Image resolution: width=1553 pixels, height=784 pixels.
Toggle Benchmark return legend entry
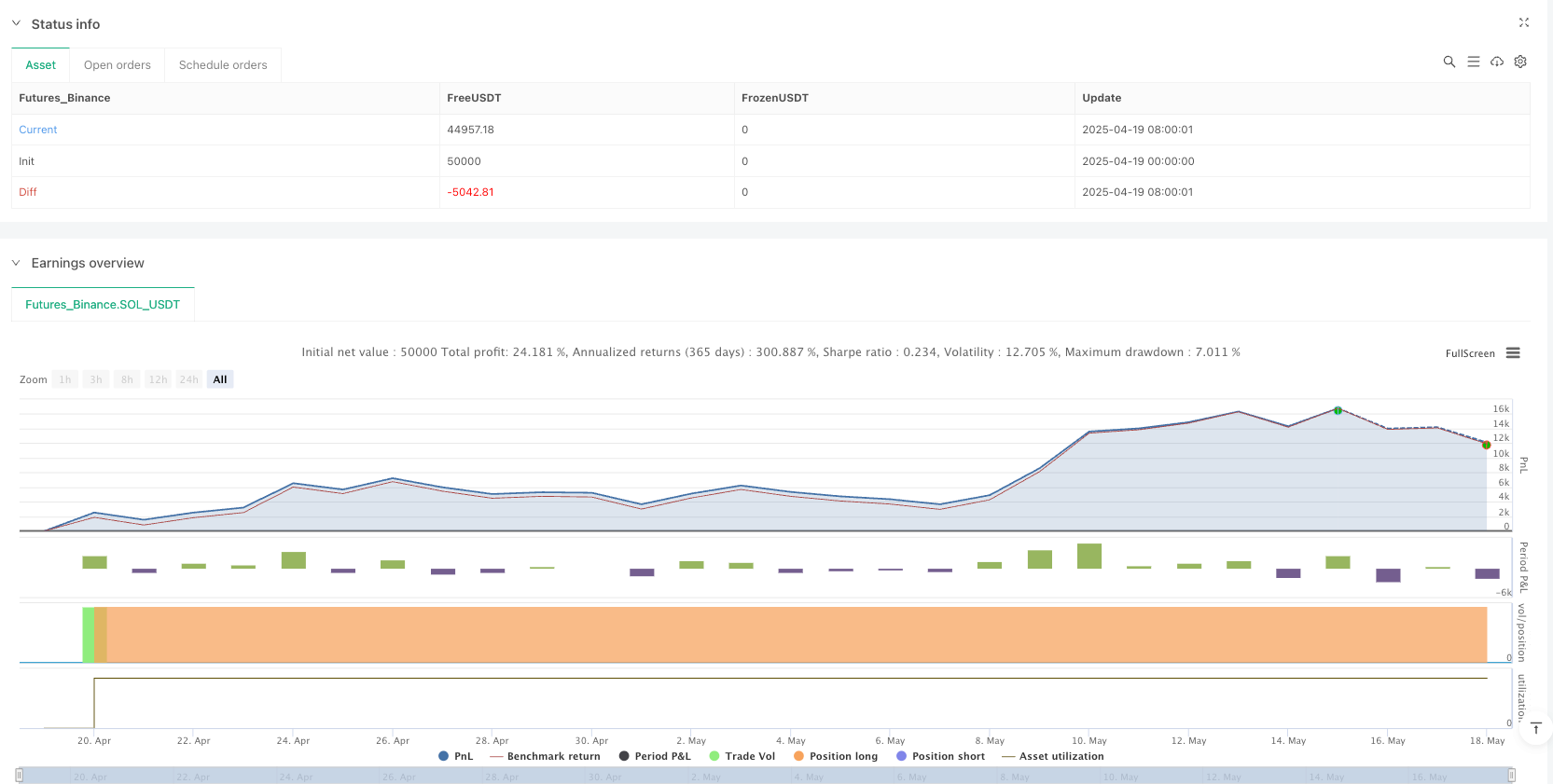[545, 756]
